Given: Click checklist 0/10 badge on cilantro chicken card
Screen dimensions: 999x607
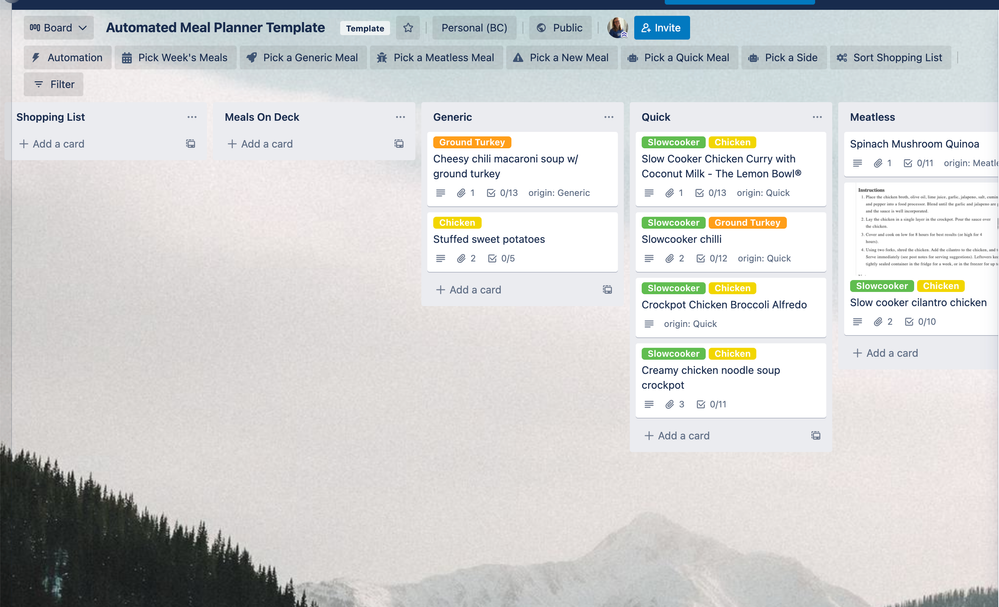Looking at the screenshot, I should point(920,322).
